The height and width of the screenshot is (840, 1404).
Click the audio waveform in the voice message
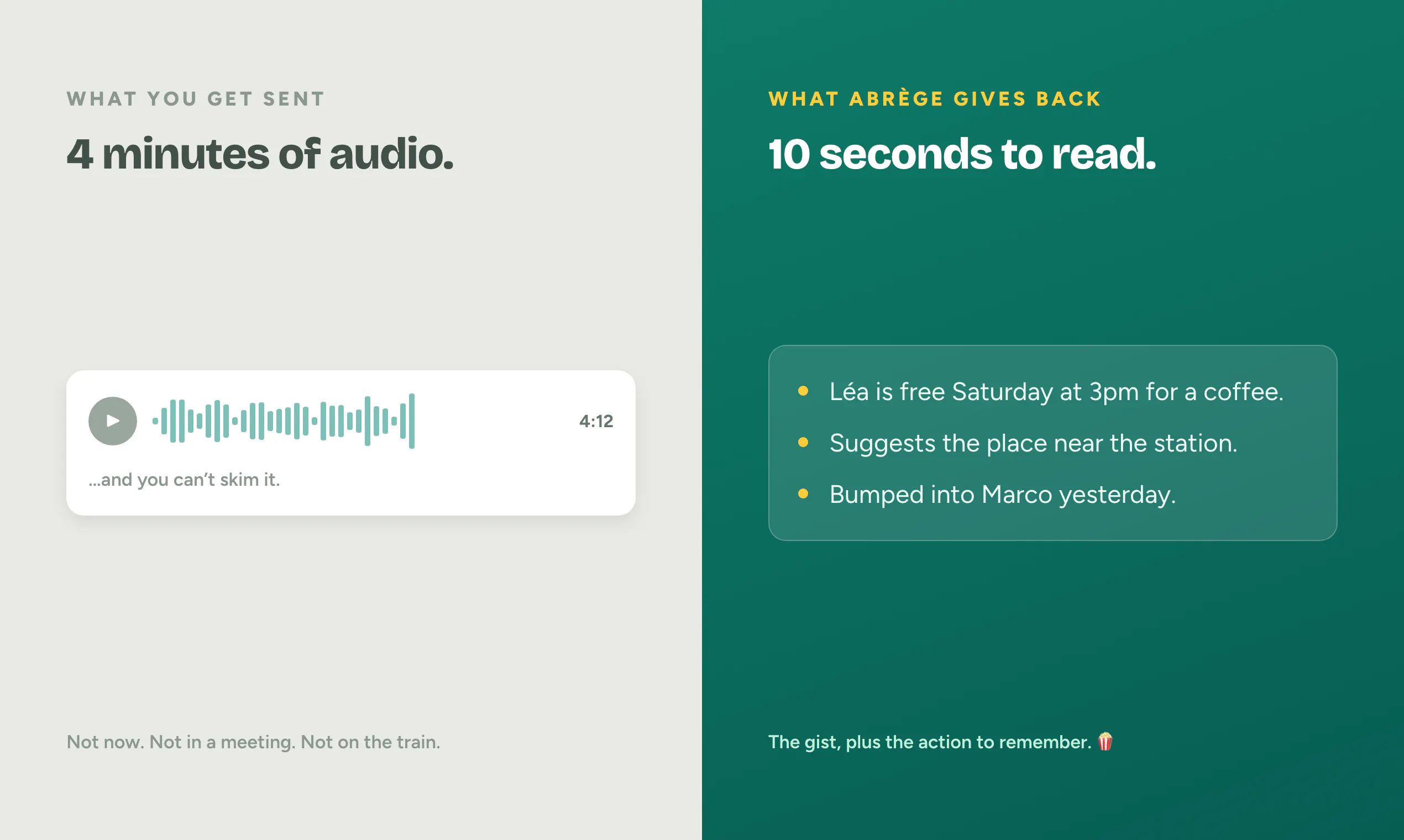[284, 421]
